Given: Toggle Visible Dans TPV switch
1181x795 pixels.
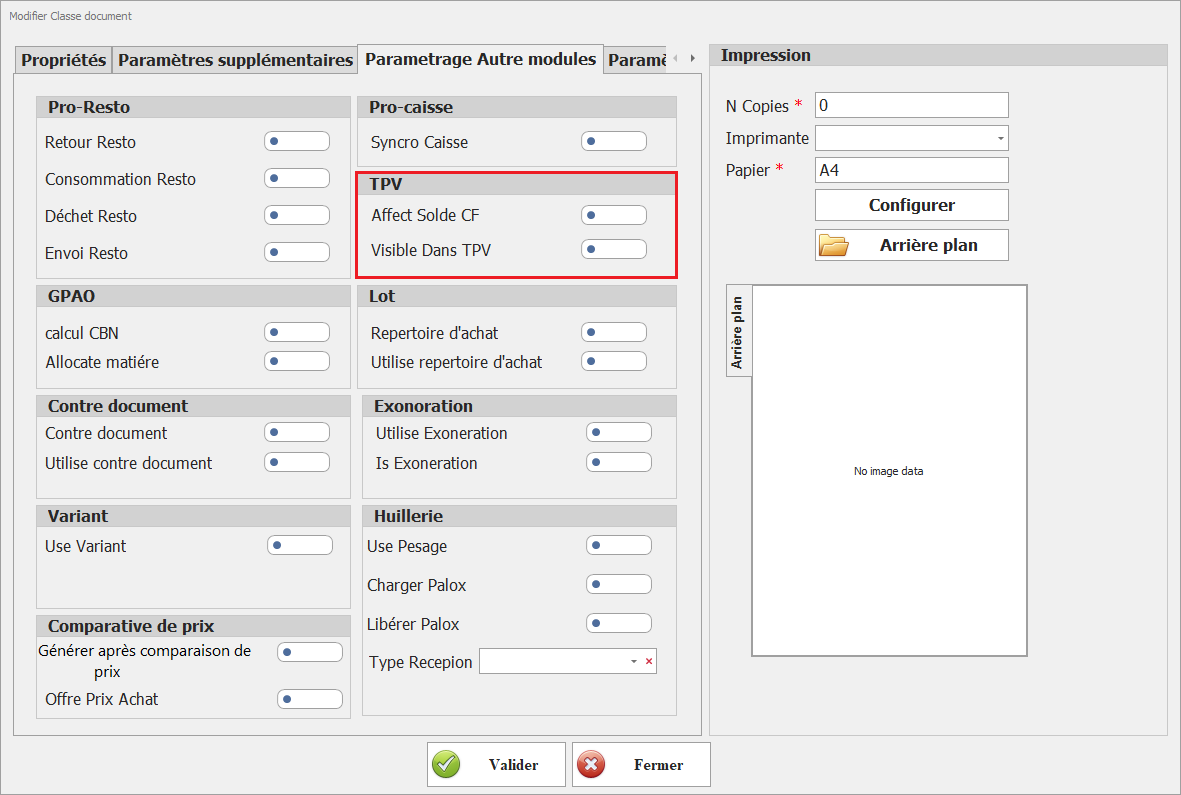Looking at the screenshot, I should point(613,249).
